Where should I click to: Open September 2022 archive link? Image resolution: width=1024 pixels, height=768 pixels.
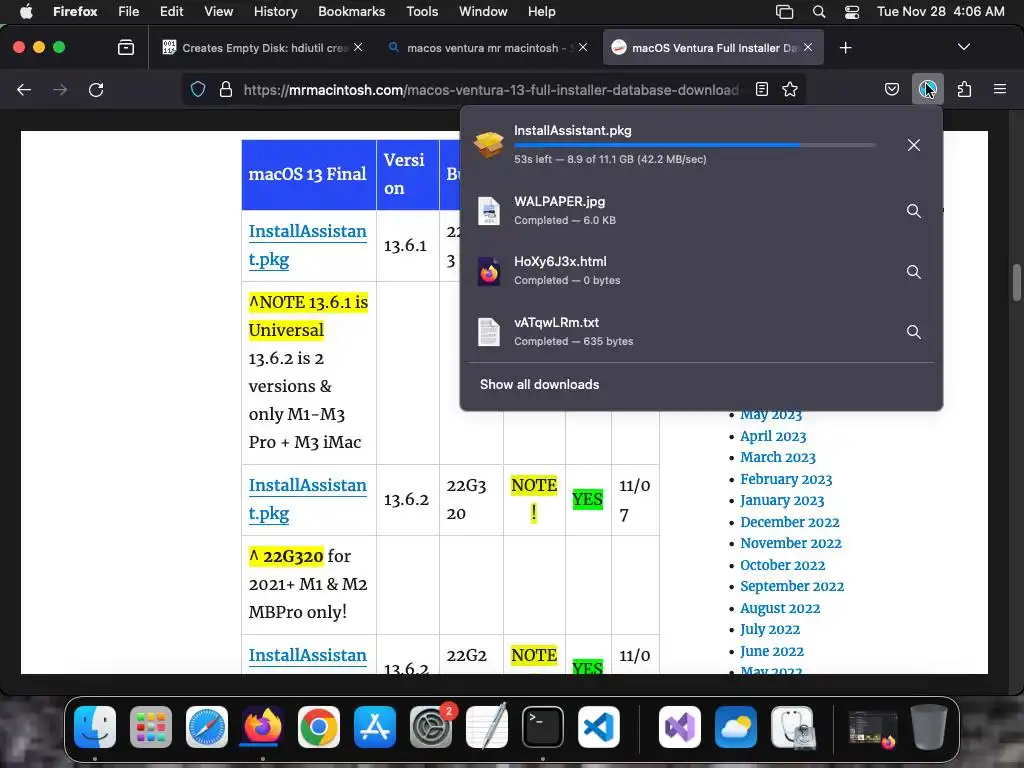(x=792, y=586)
